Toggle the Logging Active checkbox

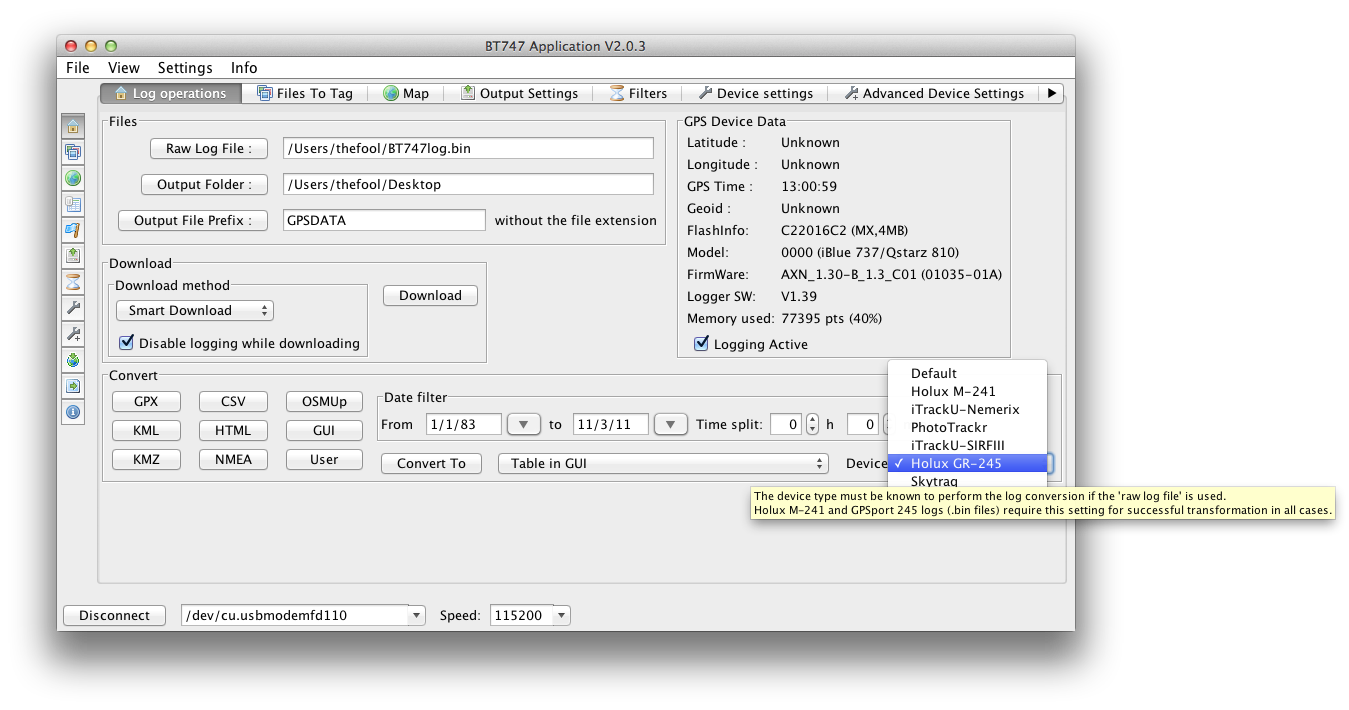(702, 344)
